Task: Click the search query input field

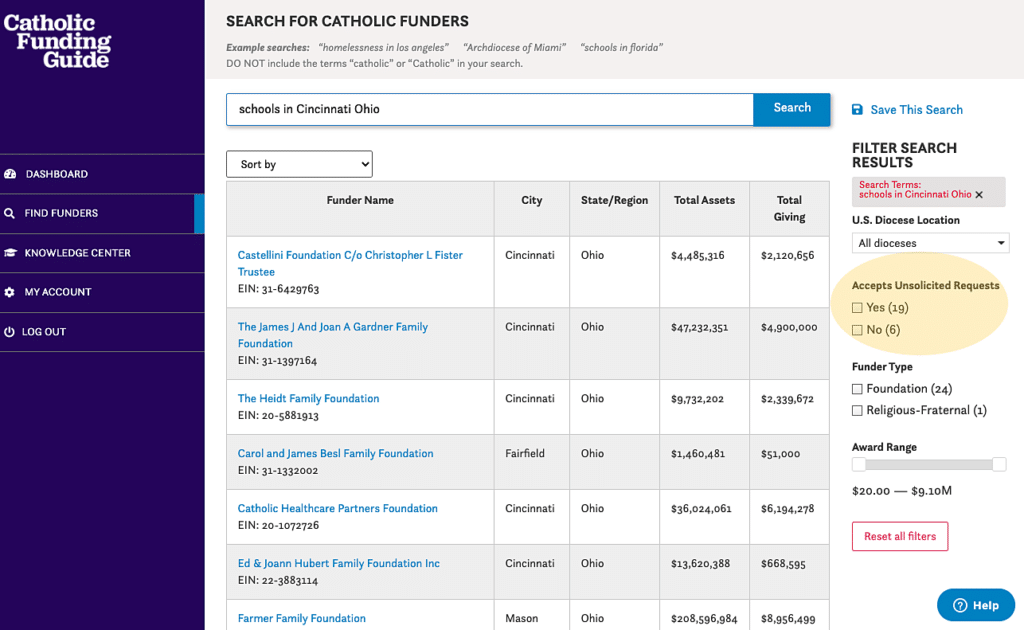Action: [490, 109]
